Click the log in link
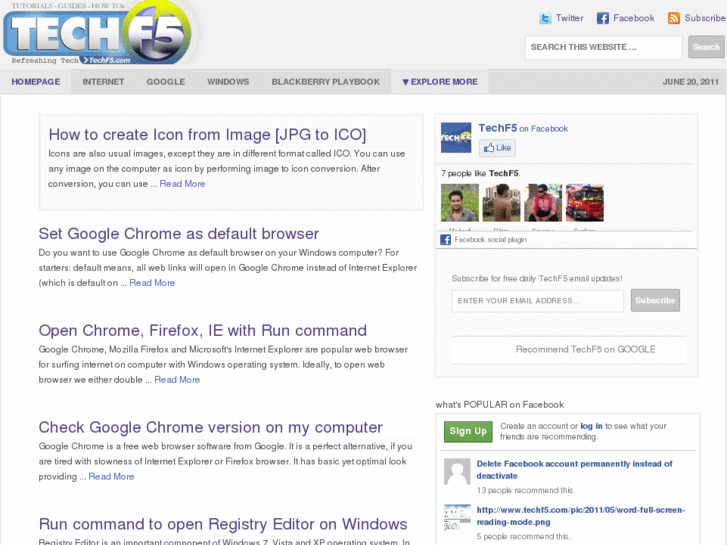 coord(591,426)
